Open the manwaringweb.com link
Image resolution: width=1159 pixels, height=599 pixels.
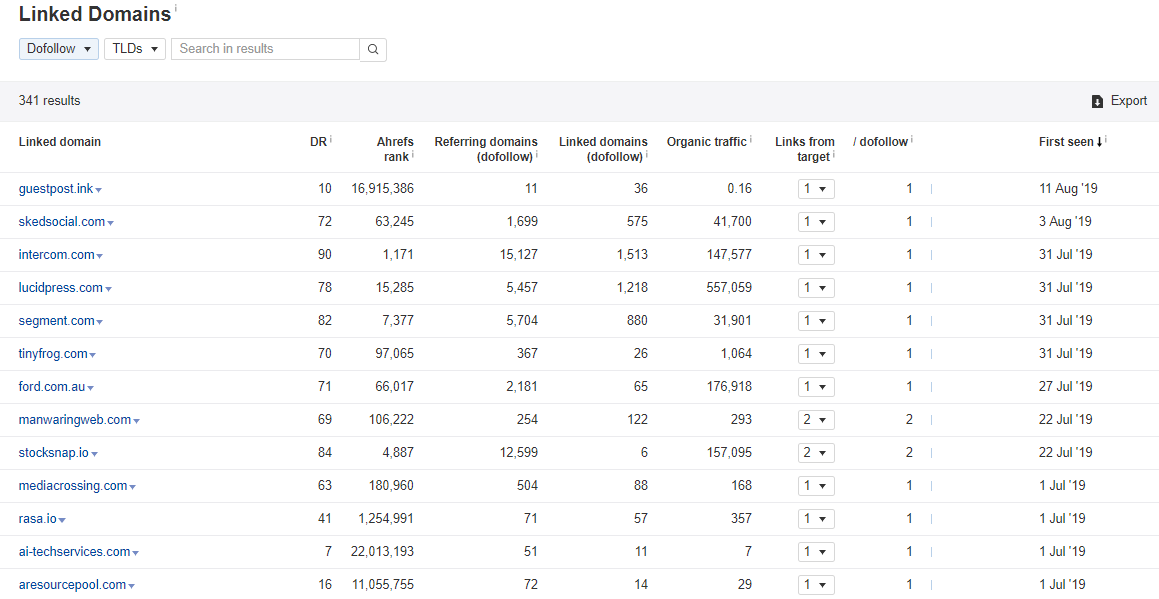tap(75, 420)
